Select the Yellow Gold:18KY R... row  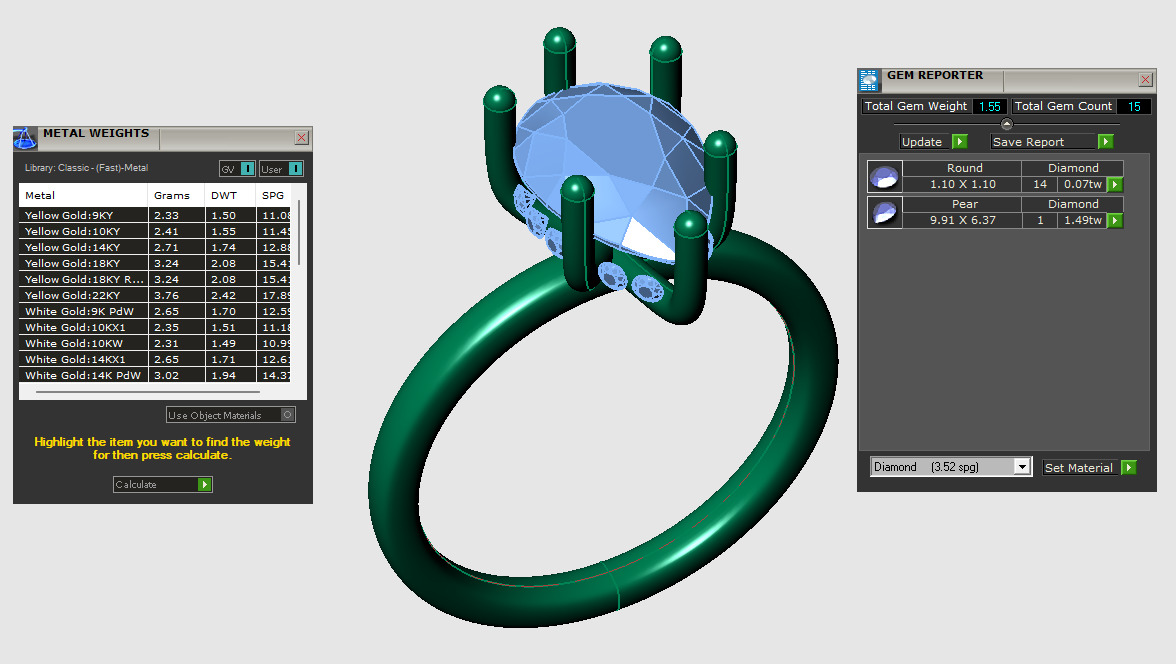click(x=154, y=279)
